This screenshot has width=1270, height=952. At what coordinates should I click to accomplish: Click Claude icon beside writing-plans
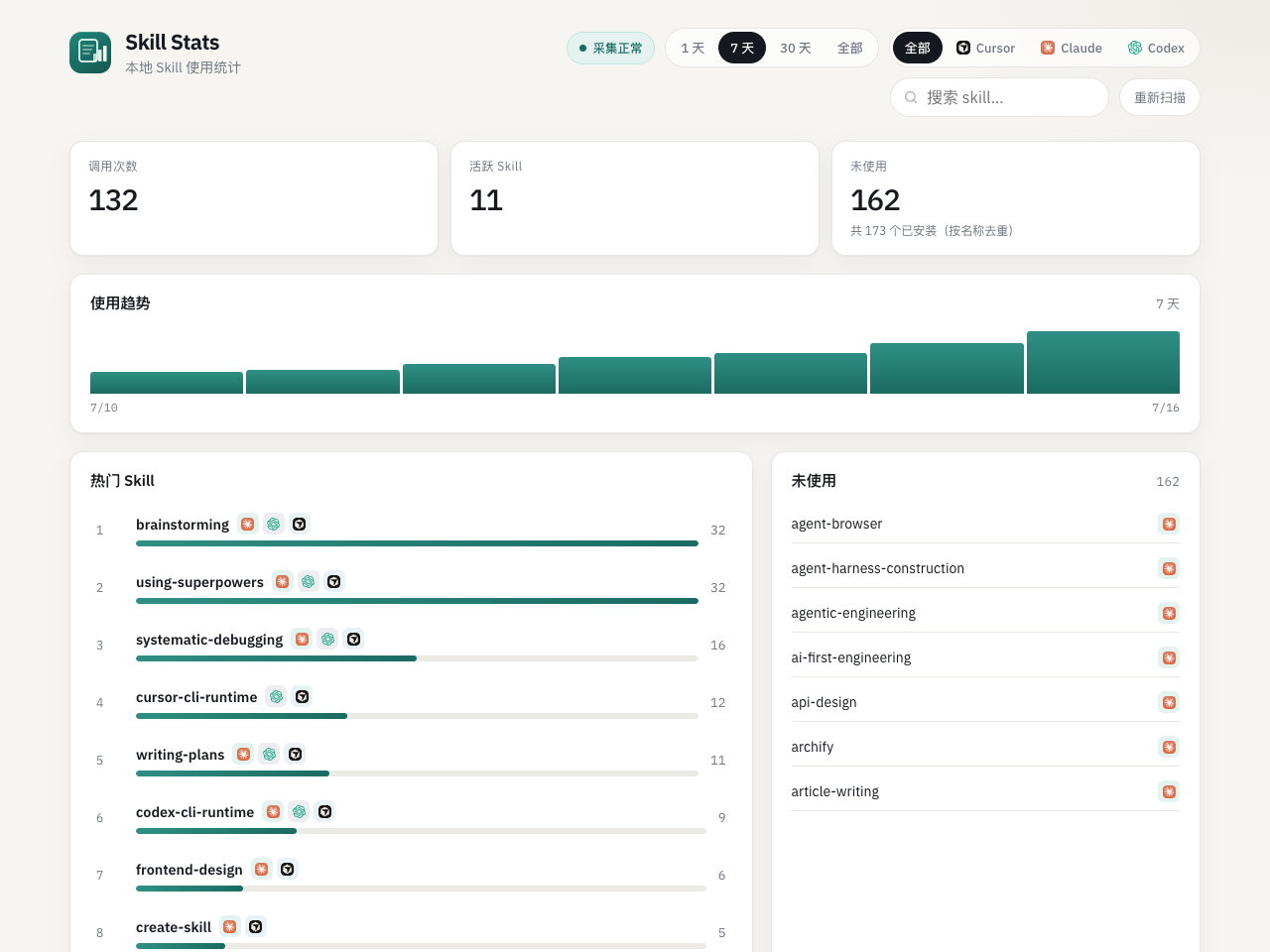[244, 754]
